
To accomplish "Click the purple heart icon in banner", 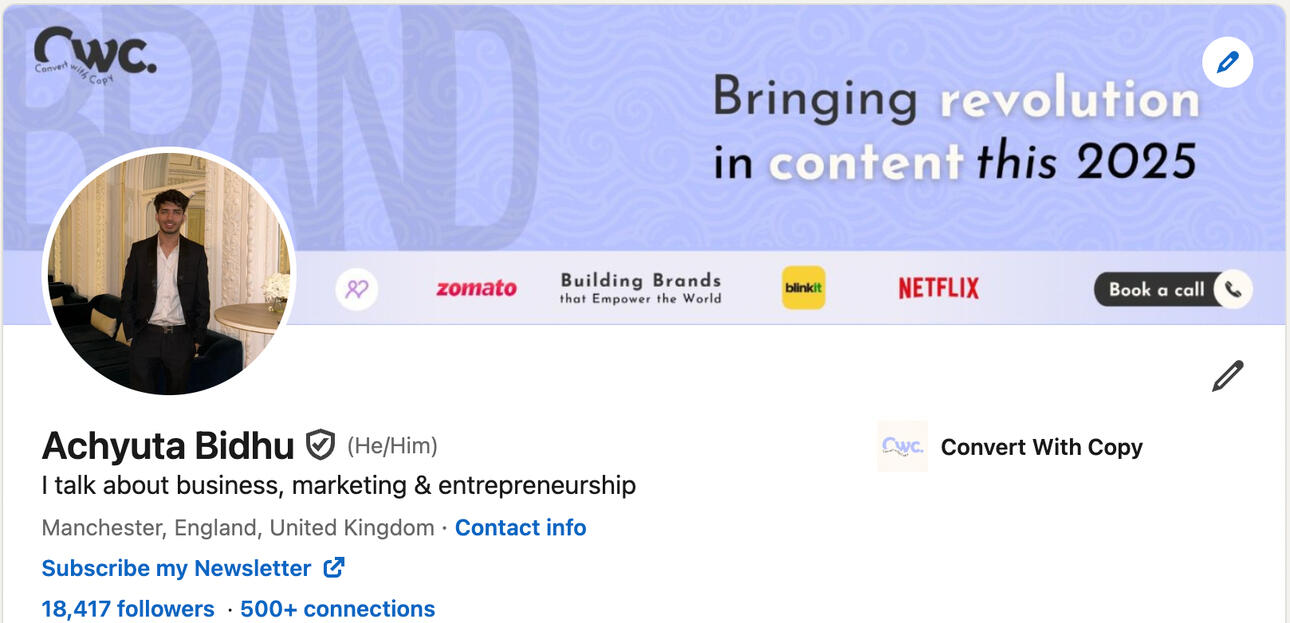I will [x=357, y=289].
